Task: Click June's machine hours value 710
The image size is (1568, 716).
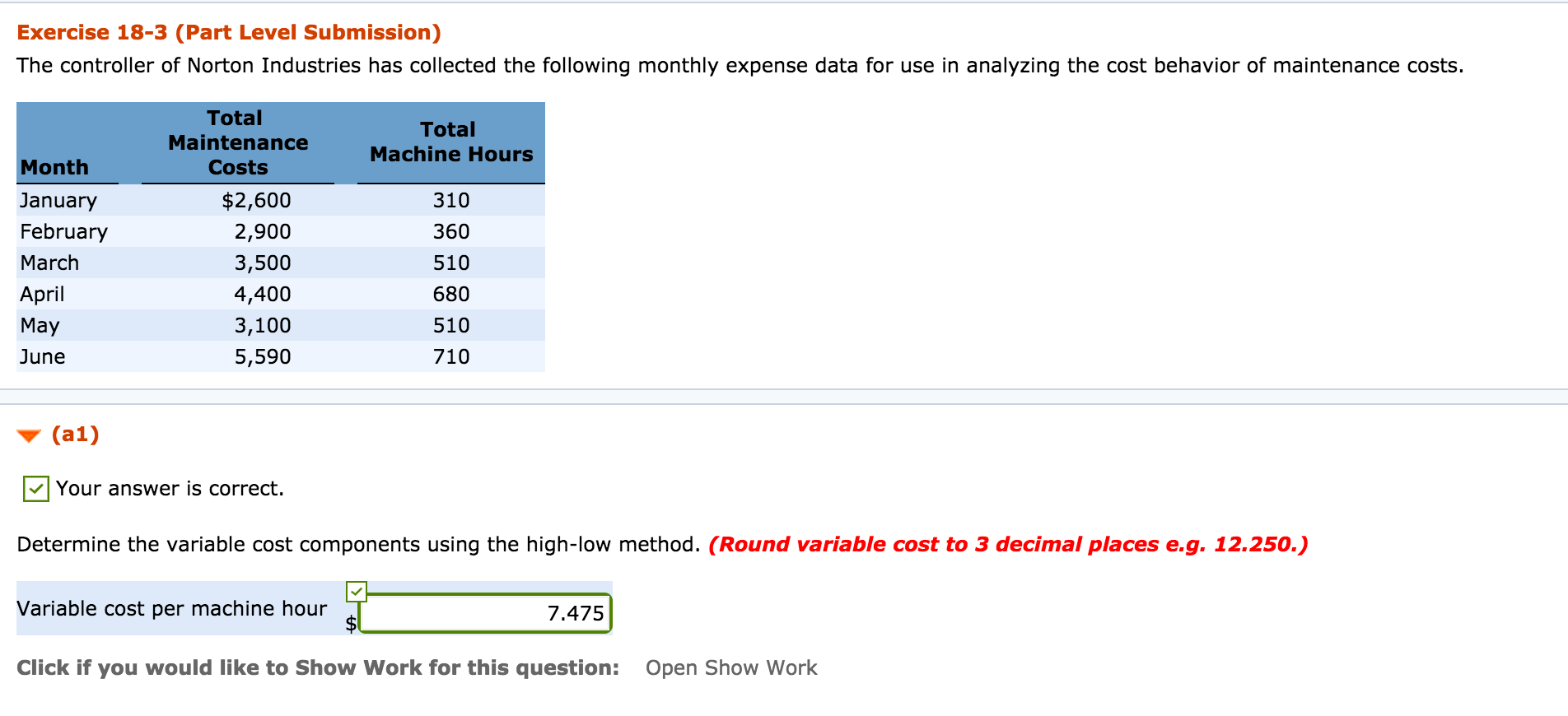Action: tap(450, 356)
